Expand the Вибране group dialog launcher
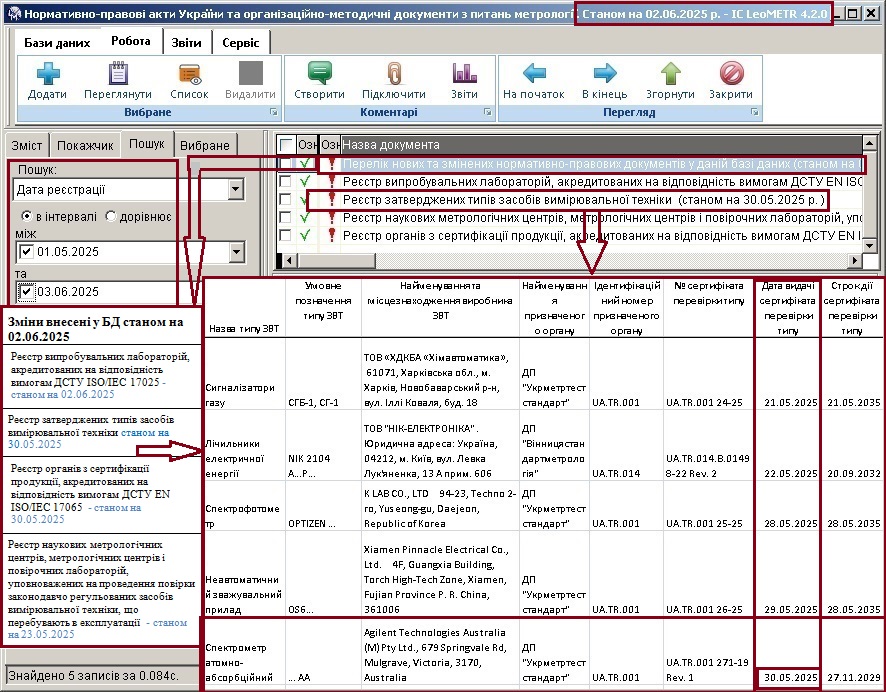This screenshot has width=886, height=692. tap(274, 112)
